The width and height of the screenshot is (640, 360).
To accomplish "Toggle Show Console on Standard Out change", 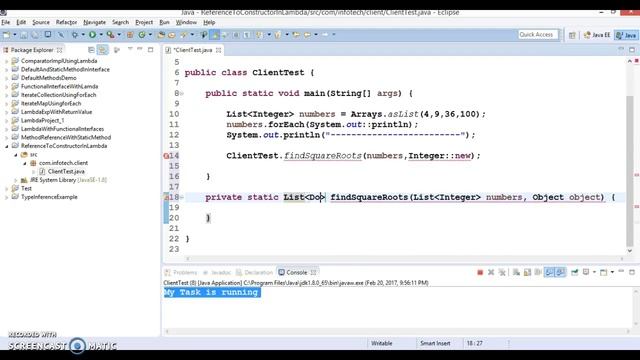I will click(549, 272).
